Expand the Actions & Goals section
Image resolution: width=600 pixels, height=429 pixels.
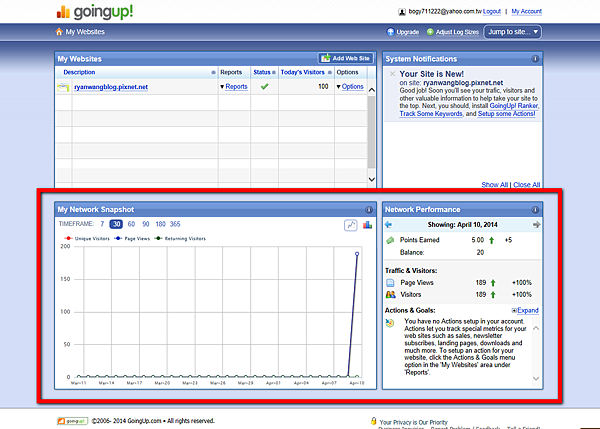(x=525, y=310)
